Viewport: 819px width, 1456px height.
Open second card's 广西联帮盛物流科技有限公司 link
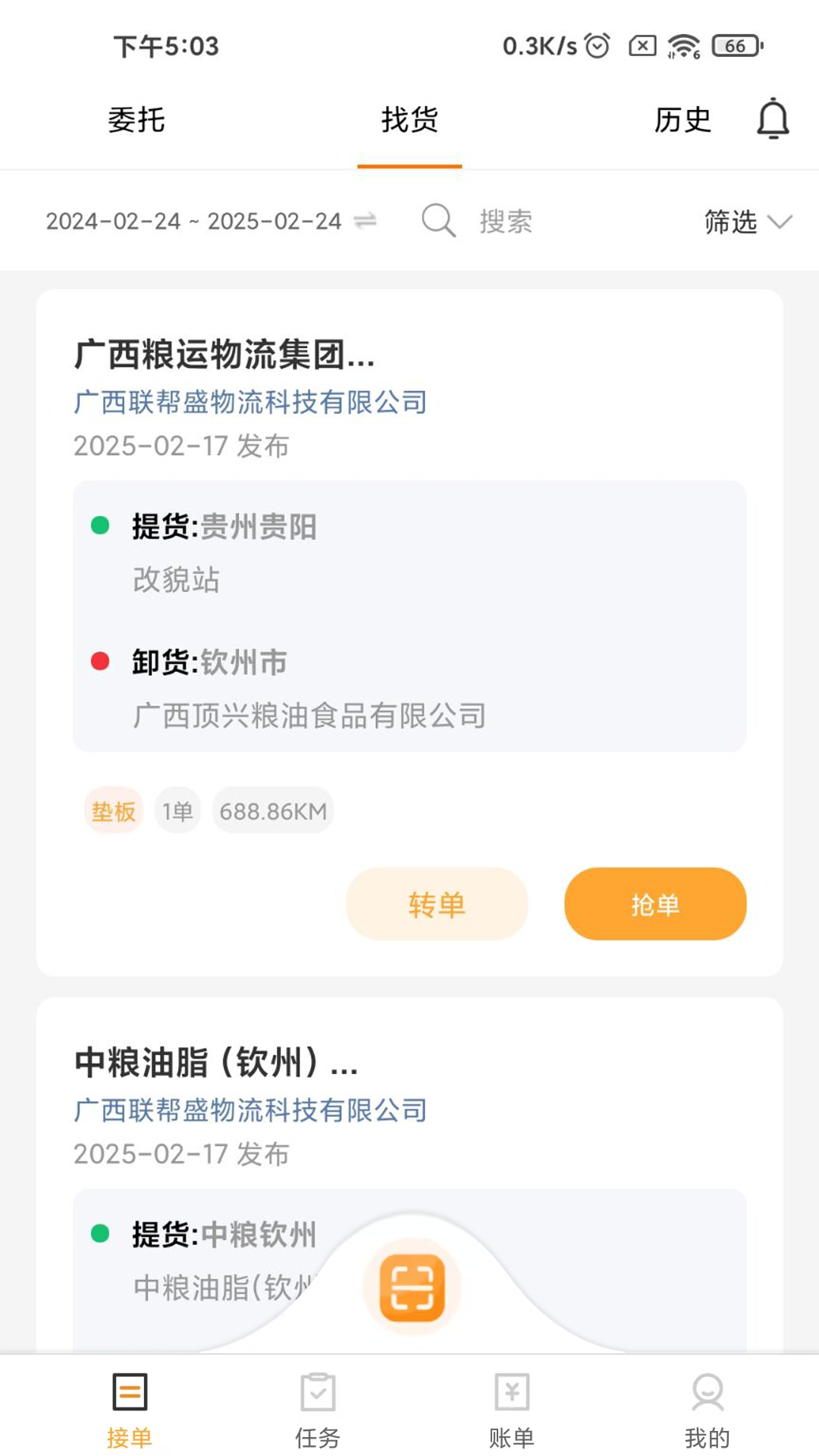[x=250, y=1110]
